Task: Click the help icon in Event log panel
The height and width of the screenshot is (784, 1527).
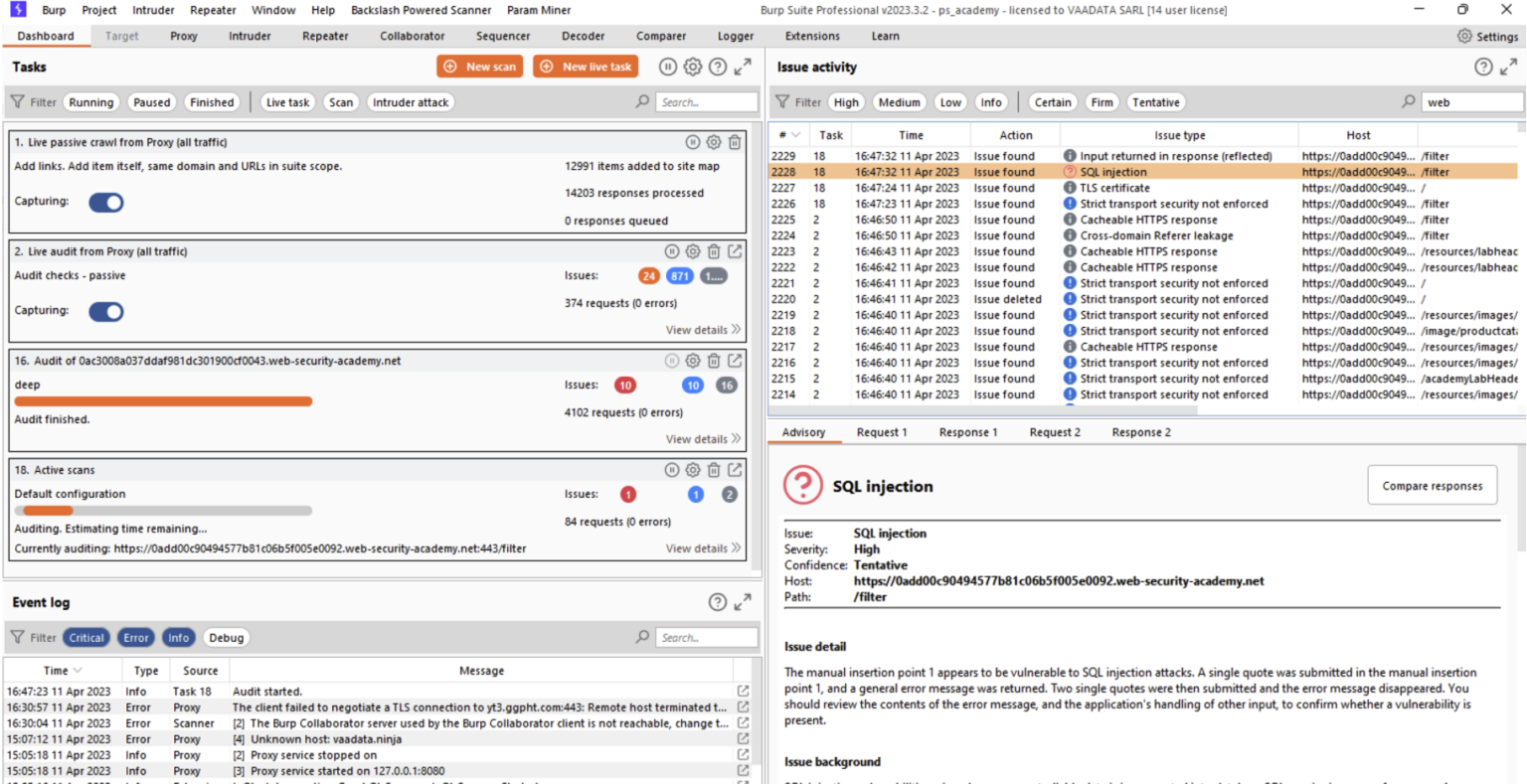Action: coord(717,601)
